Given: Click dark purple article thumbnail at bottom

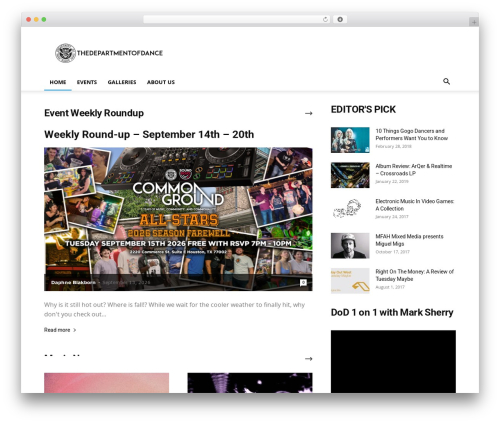Looking at the screenshot, I should pyautogui.click(x=250, y=383).
